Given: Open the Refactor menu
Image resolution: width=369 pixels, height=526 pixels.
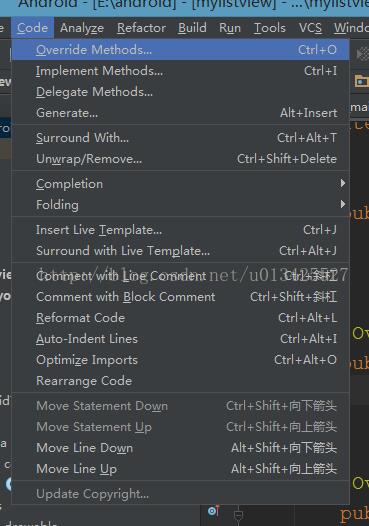Looking at the screenshot, I should [x=141, y=28].
